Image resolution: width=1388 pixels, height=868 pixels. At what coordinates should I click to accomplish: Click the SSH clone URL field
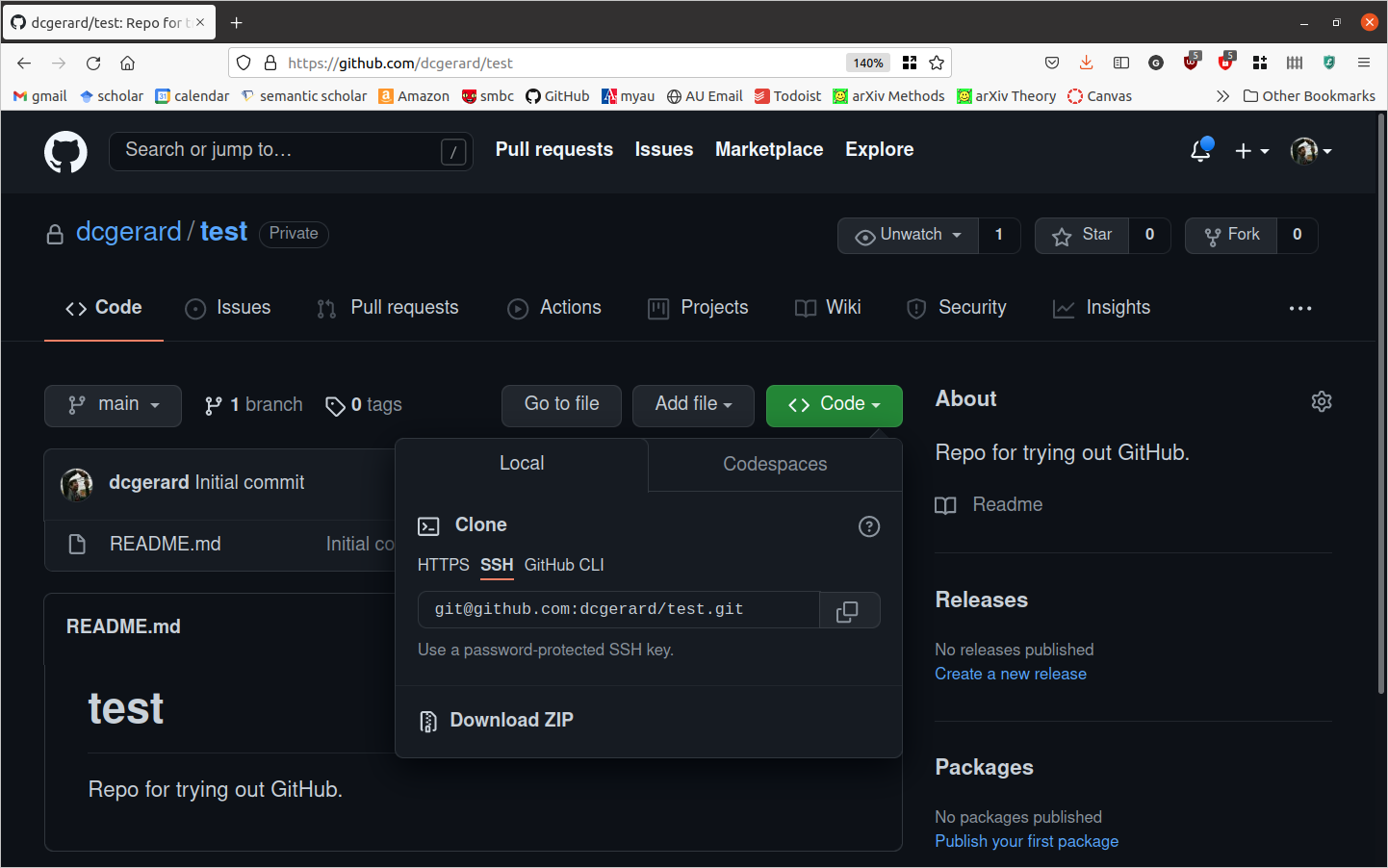619,610
